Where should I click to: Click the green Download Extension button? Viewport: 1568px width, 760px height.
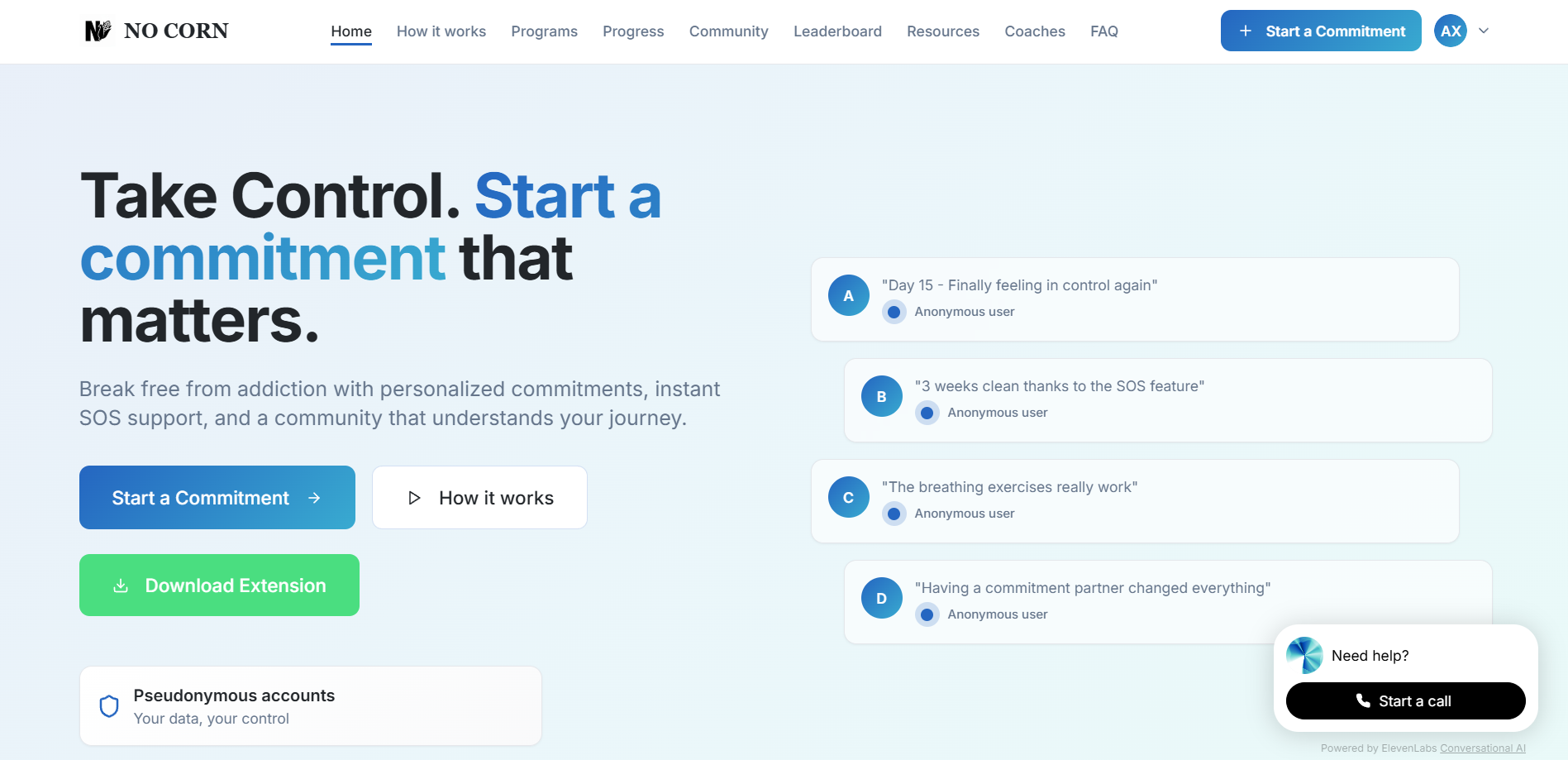[219, 586]
